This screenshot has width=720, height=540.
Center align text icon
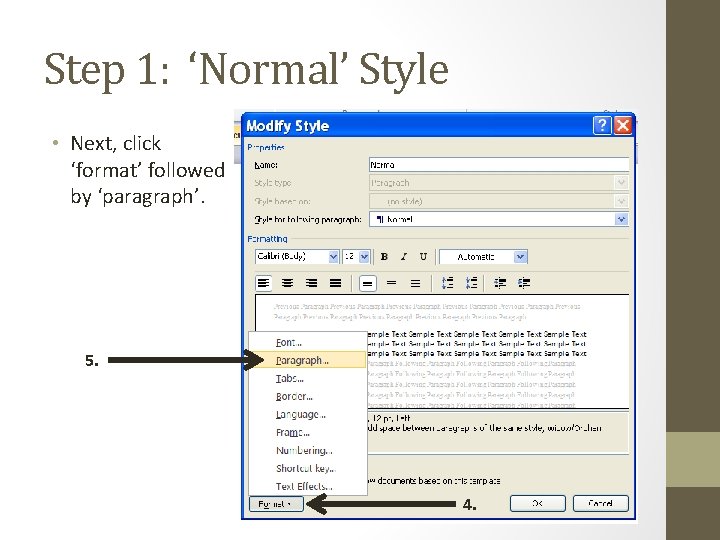coord(287,283)
